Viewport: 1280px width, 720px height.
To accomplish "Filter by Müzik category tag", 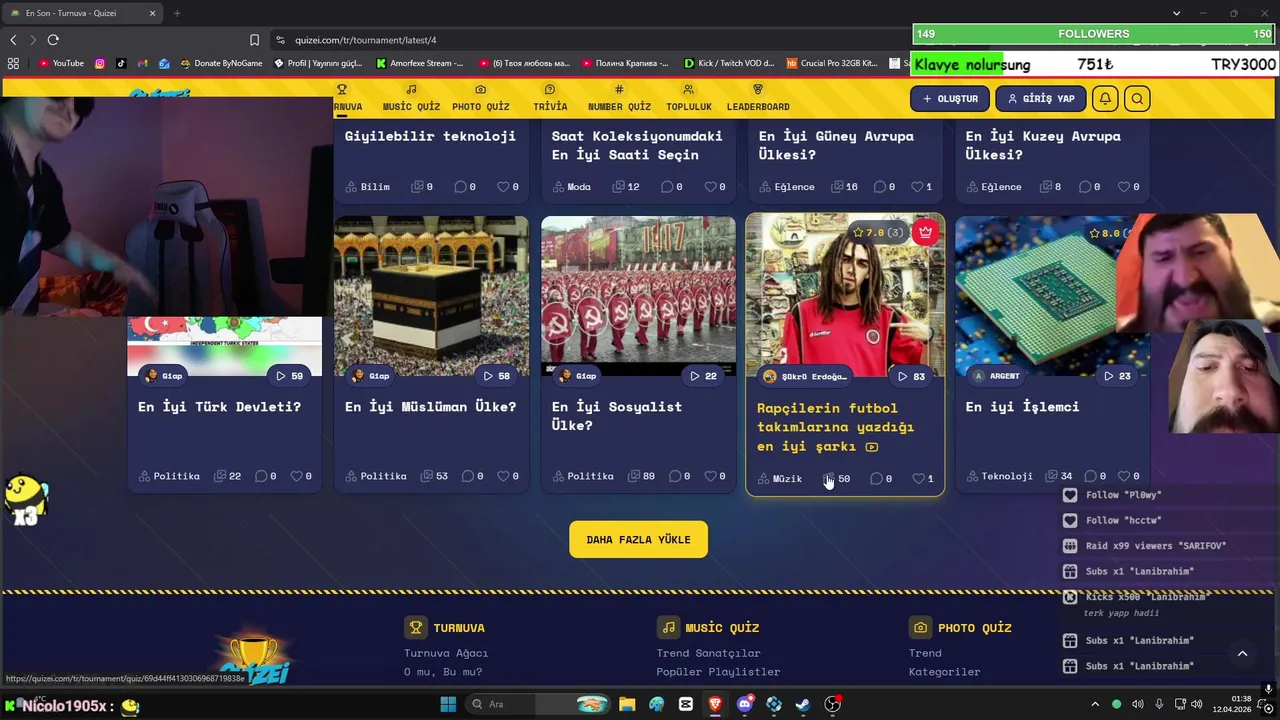I will 780,479.
